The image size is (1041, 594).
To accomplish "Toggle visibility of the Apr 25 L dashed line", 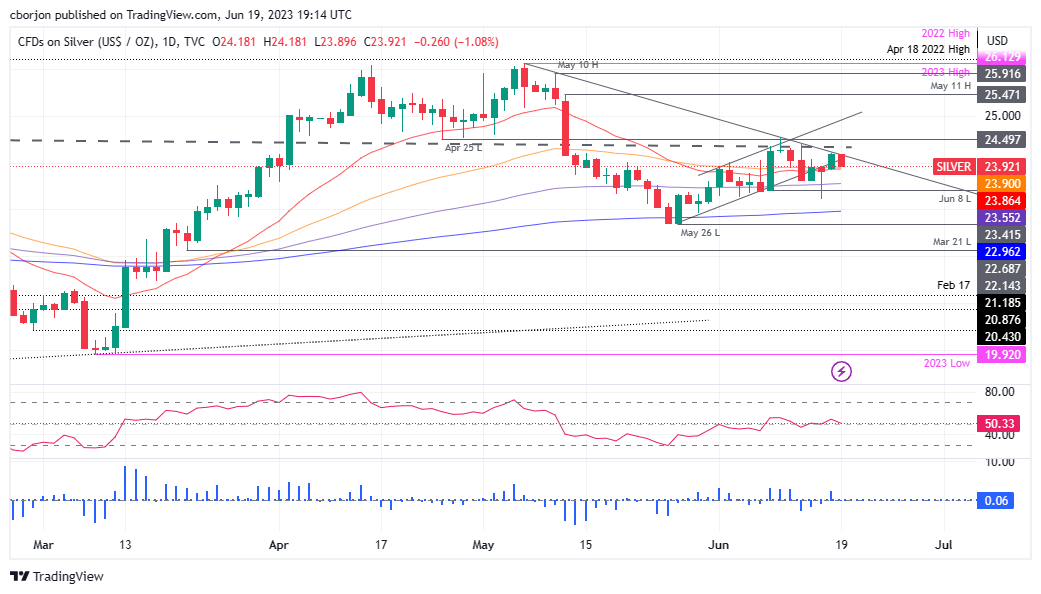I will (x=461, y=146).
